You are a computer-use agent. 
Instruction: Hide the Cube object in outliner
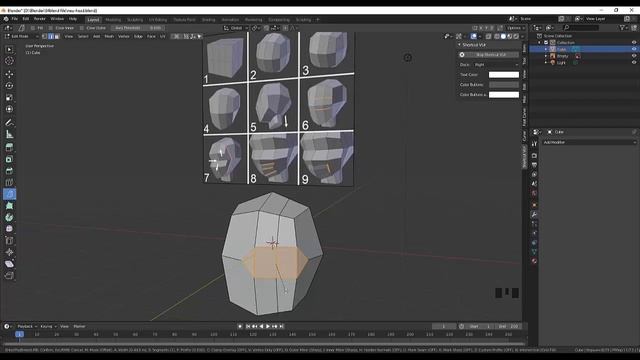tap(634, 49)
